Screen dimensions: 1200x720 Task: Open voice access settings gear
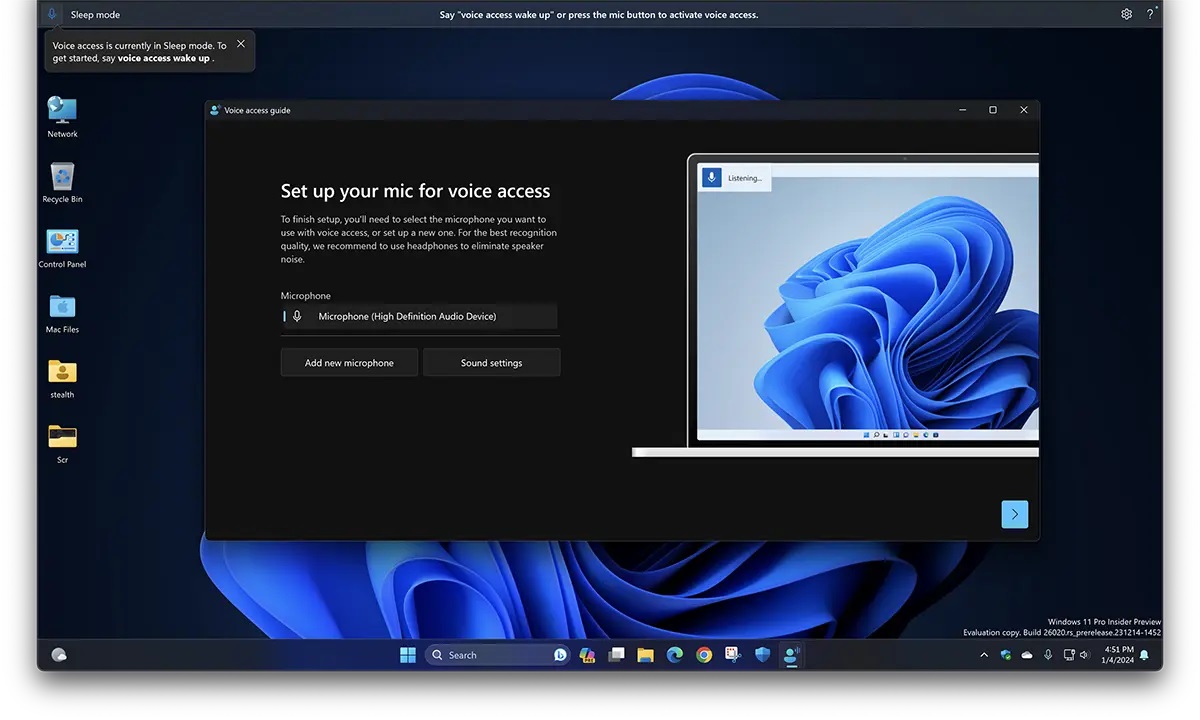pos(1126,14)
